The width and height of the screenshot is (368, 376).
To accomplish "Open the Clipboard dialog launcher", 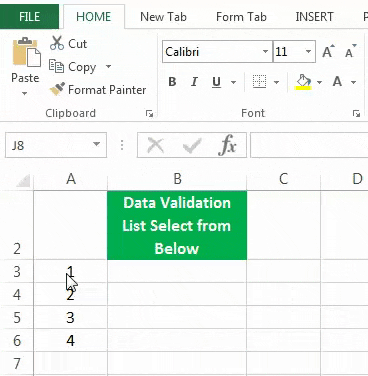I will pyautogui.click(x=149, y=114).
